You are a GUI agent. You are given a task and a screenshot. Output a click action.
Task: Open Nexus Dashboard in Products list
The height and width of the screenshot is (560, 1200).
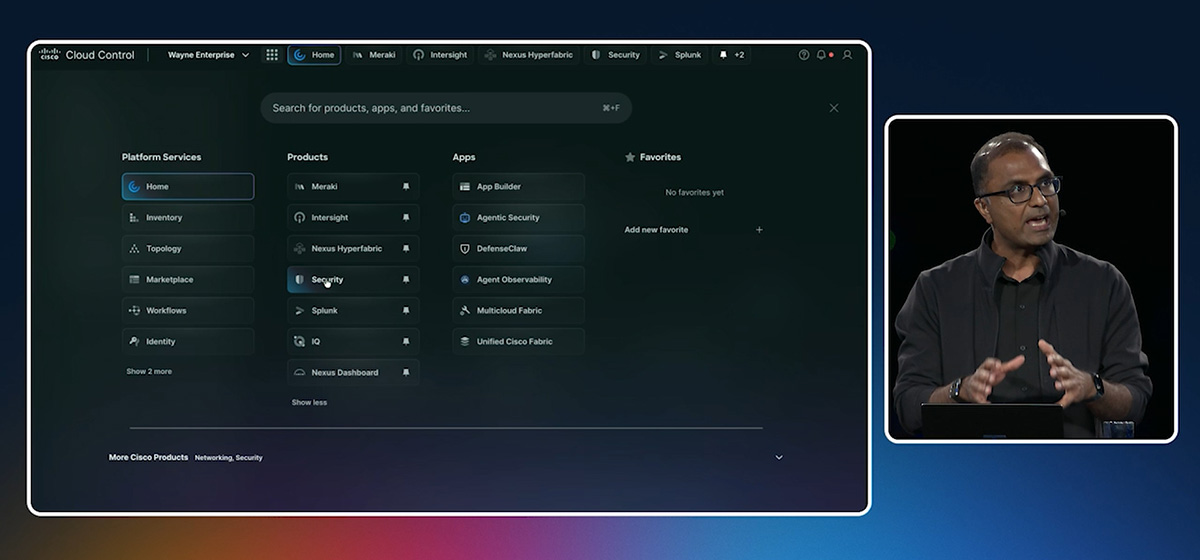[353, 372]
